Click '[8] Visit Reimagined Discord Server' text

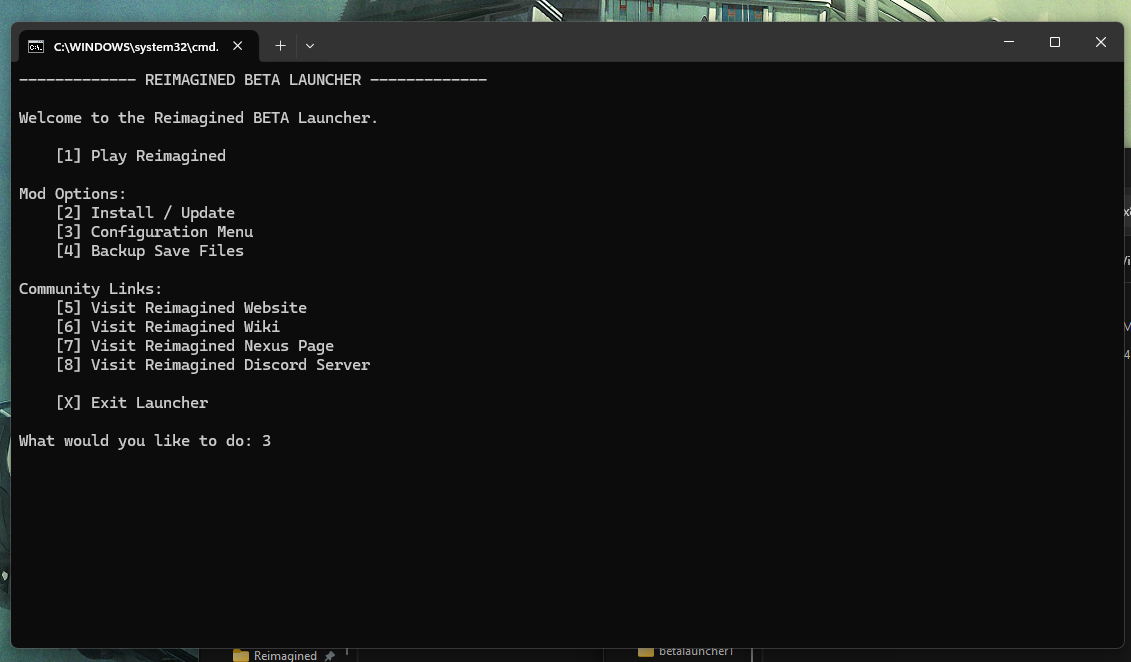[x=213, y=365]
